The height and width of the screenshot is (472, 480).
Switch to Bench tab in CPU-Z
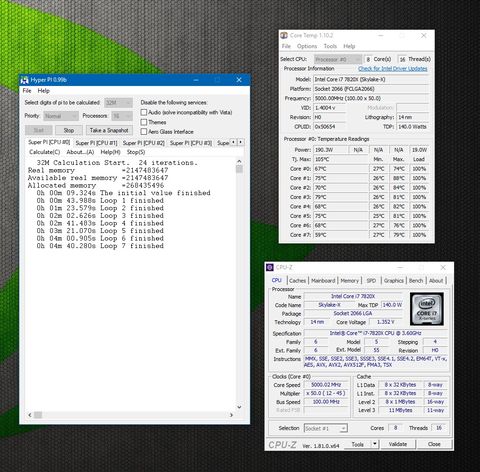tap(416, 281)
